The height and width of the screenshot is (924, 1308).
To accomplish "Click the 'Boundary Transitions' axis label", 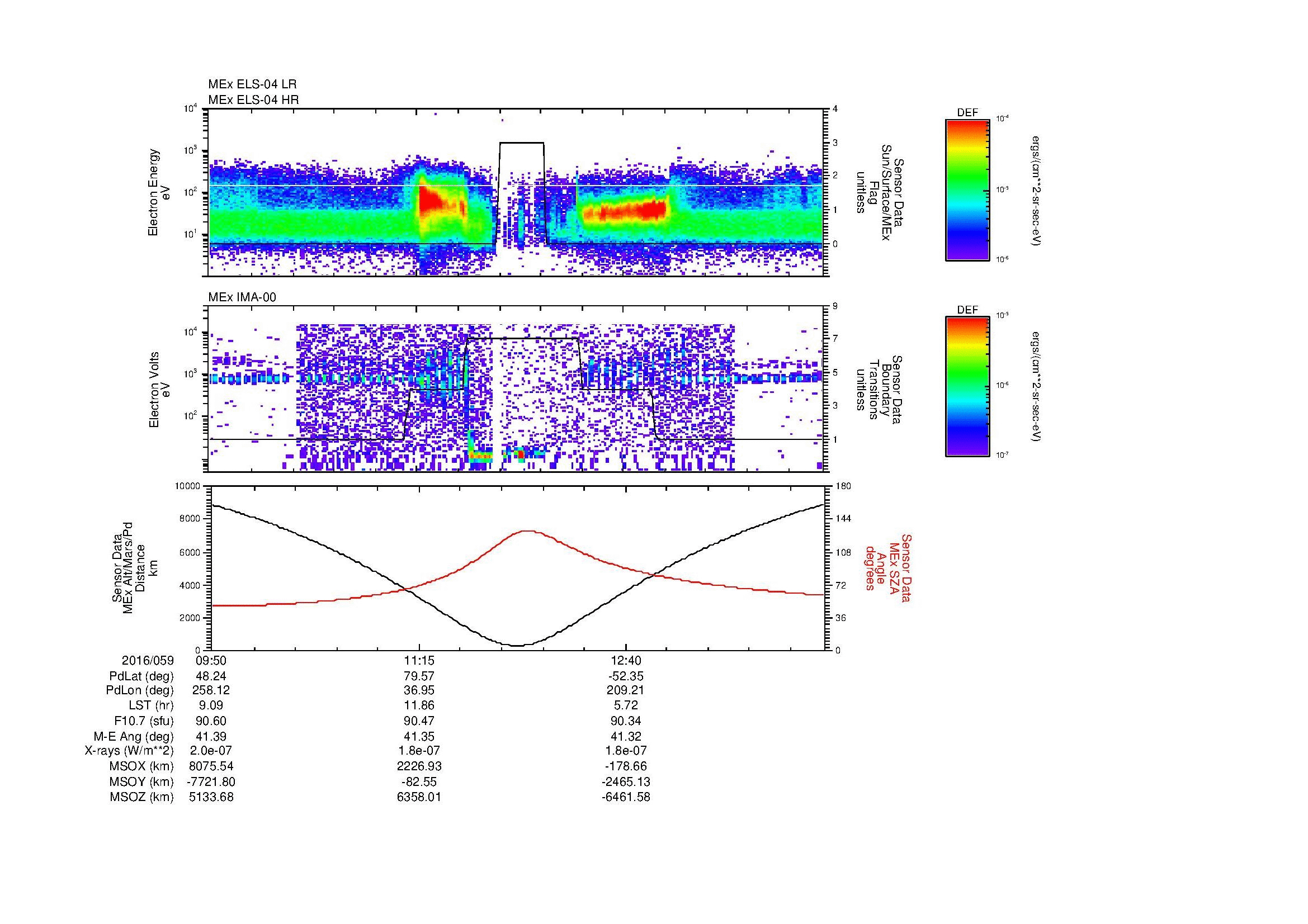I will pos(879,390).
